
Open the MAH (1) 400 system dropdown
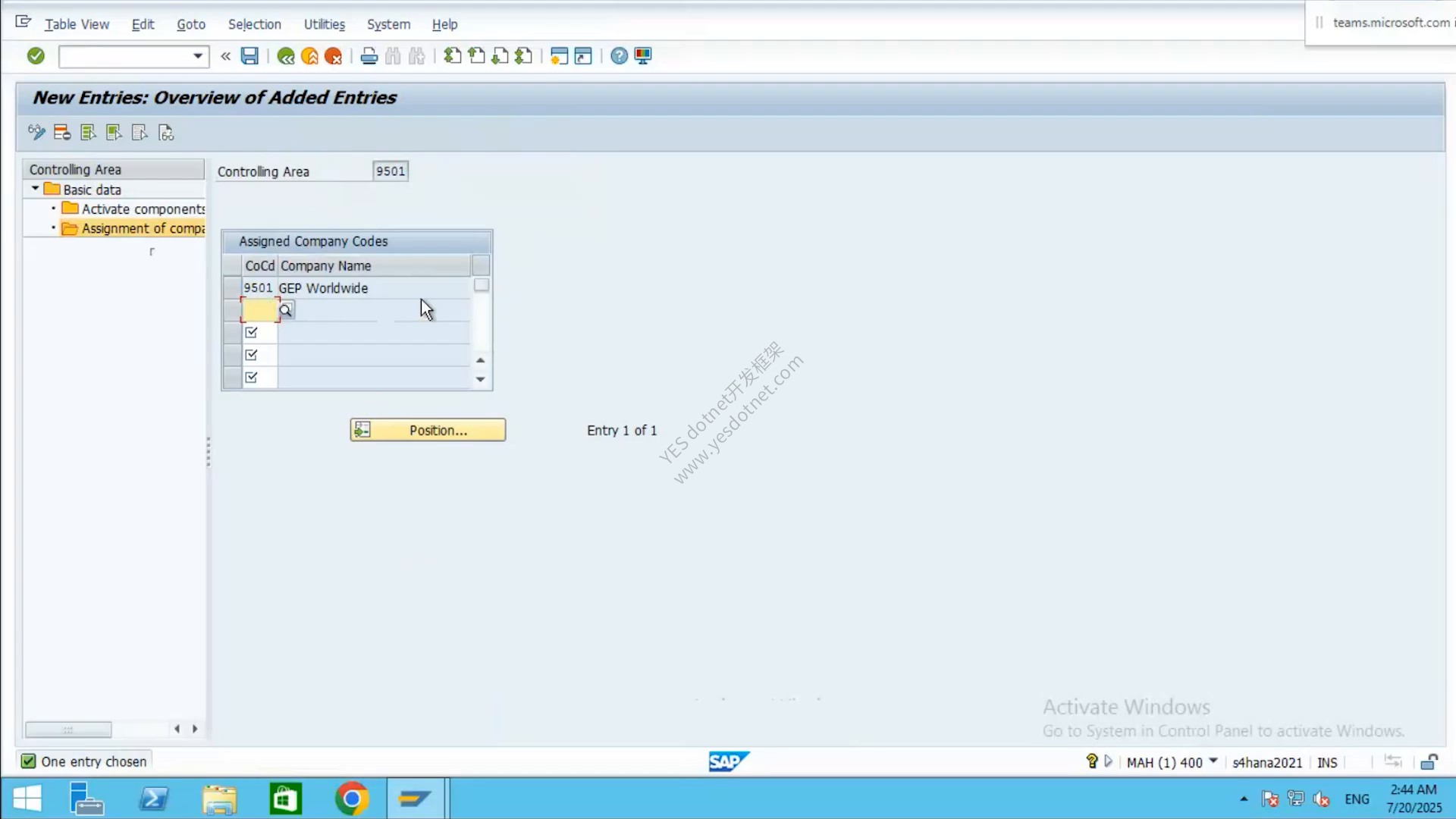1213,761
